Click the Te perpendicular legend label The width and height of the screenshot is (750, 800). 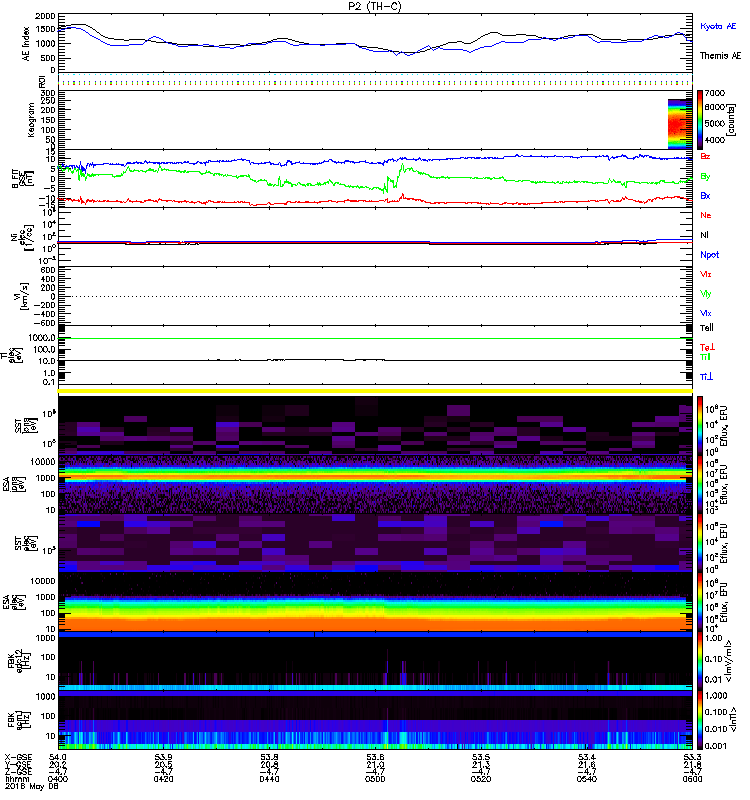click(x=706, y=344)
